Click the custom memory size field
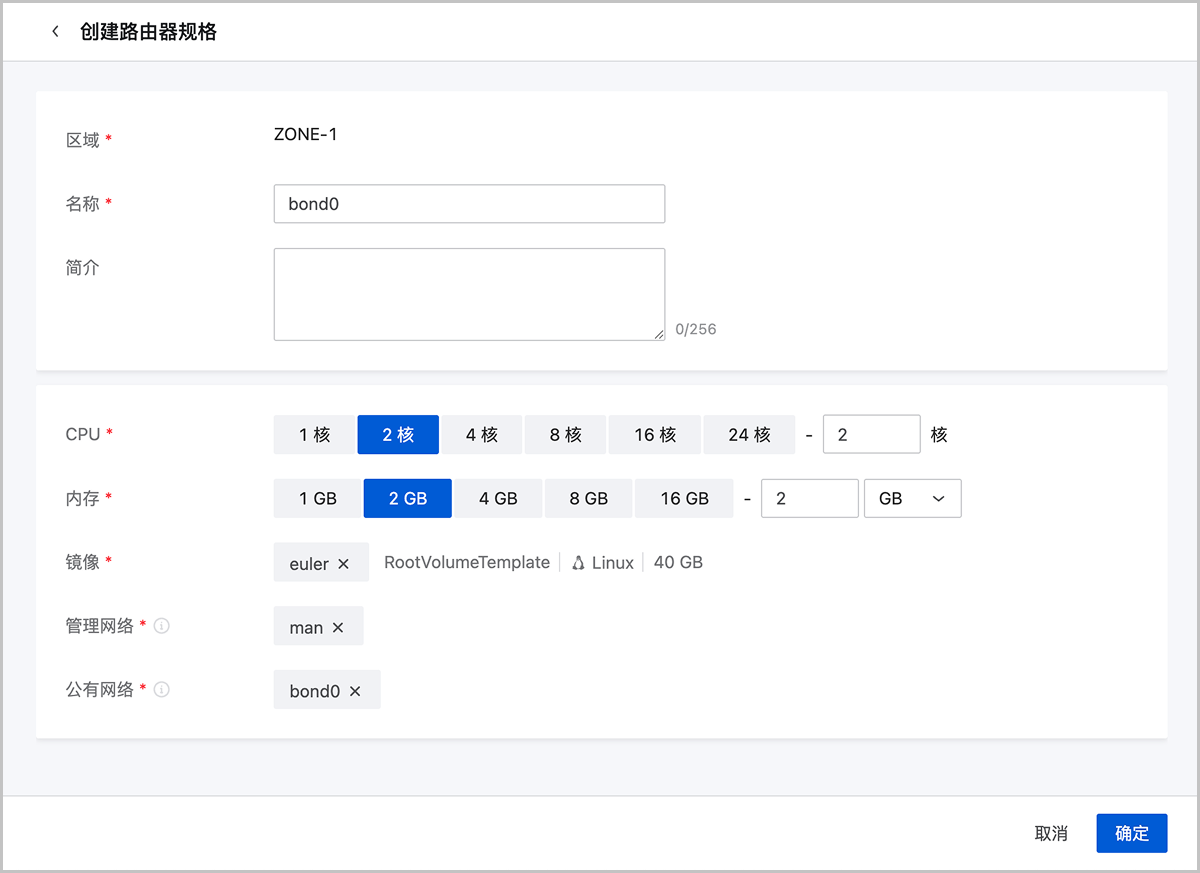Viewport: 1200px width, 873px height. [x=809, y=498]
